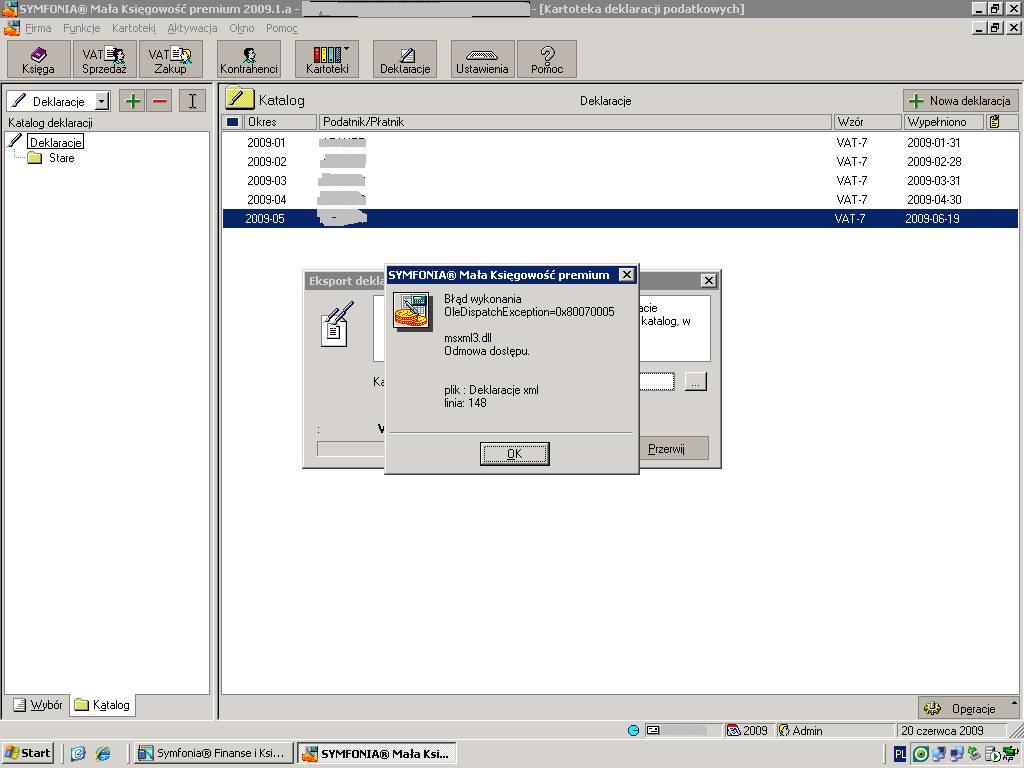Open the Pomoc toolbar button

[x=547, y=59]
